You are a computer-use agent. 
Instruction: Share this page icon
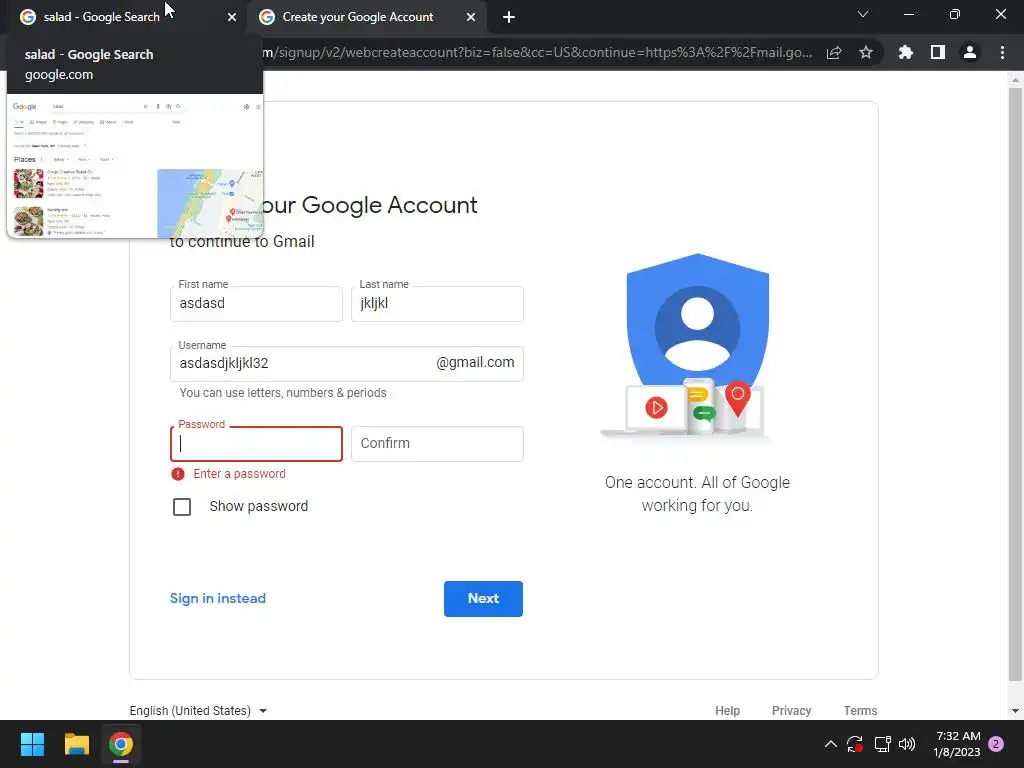pyautogui.click(x=834, y=52)
